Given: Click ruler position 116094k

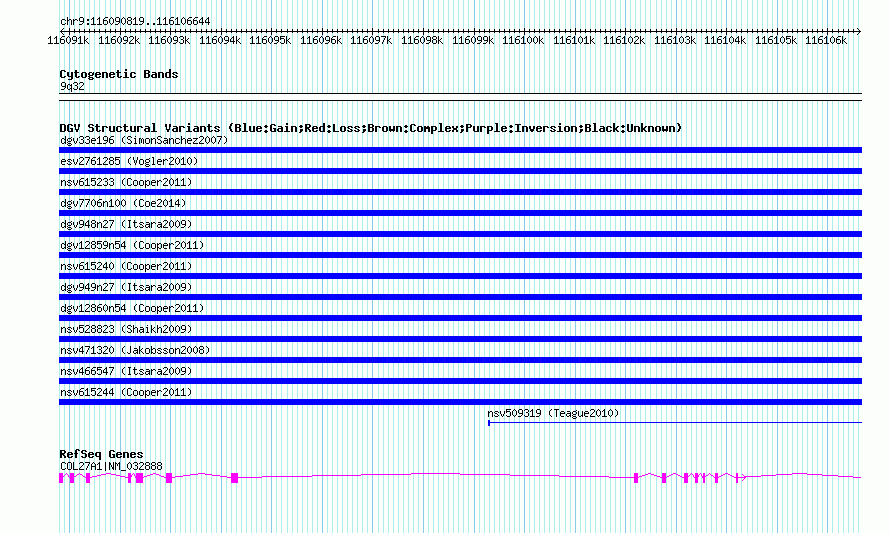Looking at the screenshot, I should coord(220,40).
